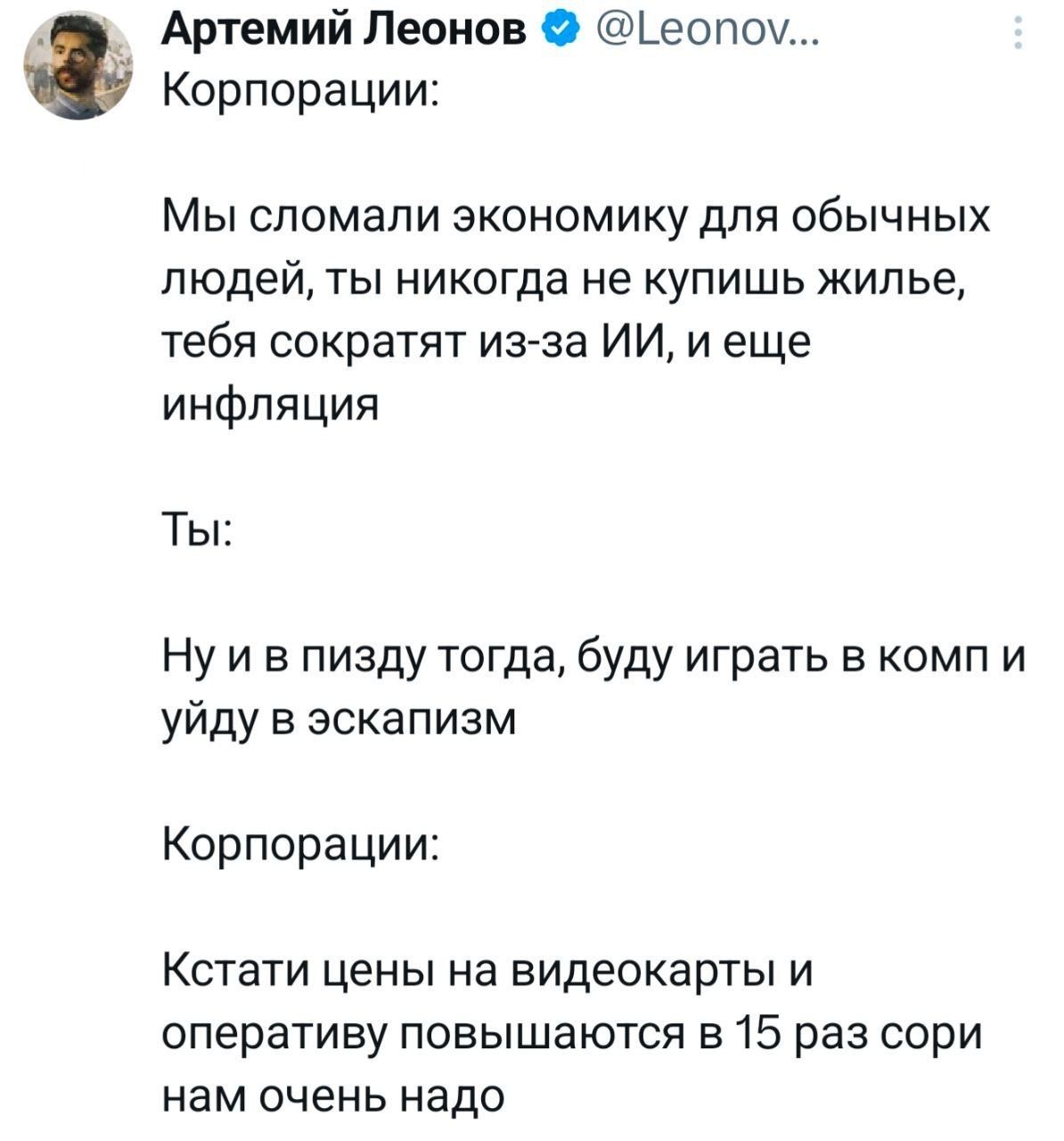
Task: Click the words "Кстати цены"
Action: [296, 971]
